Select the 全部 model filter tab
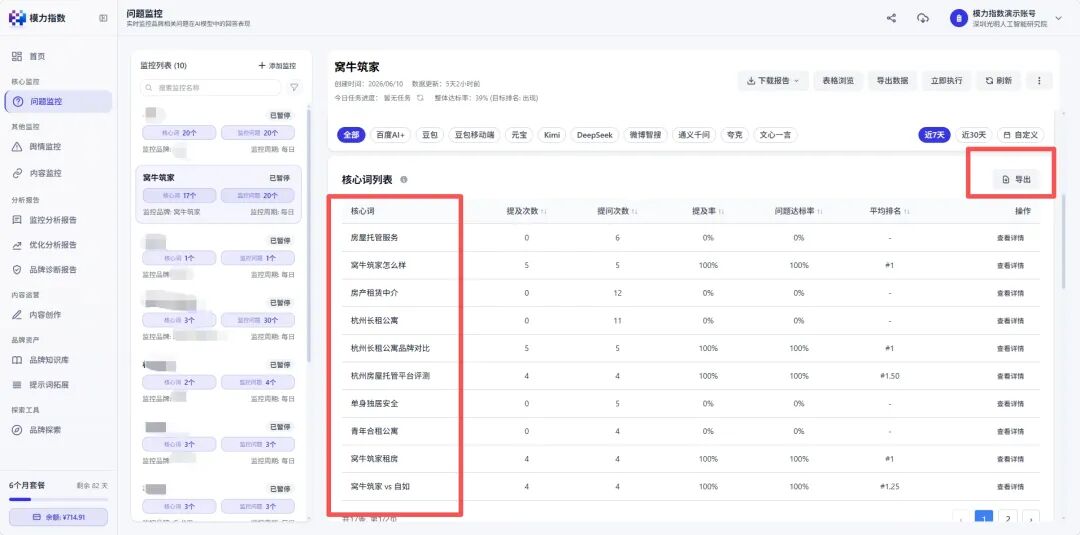This screenshot has width=1080, height=535. 351,135
